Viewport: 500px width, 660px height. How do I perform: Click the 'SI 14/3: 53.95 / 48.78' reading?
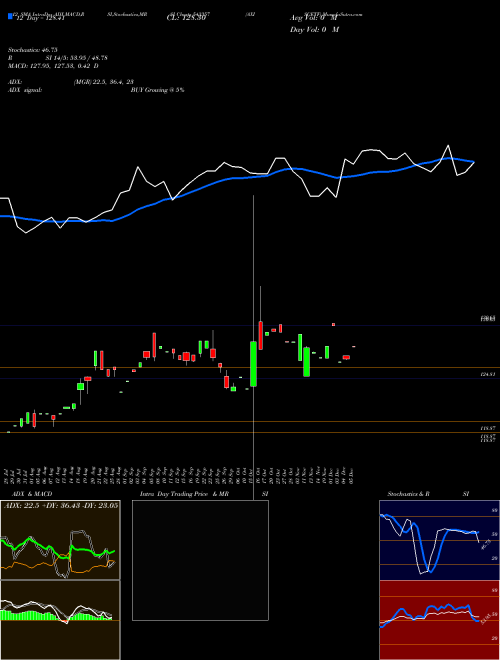pyautogui.click(x=77, y=58)
